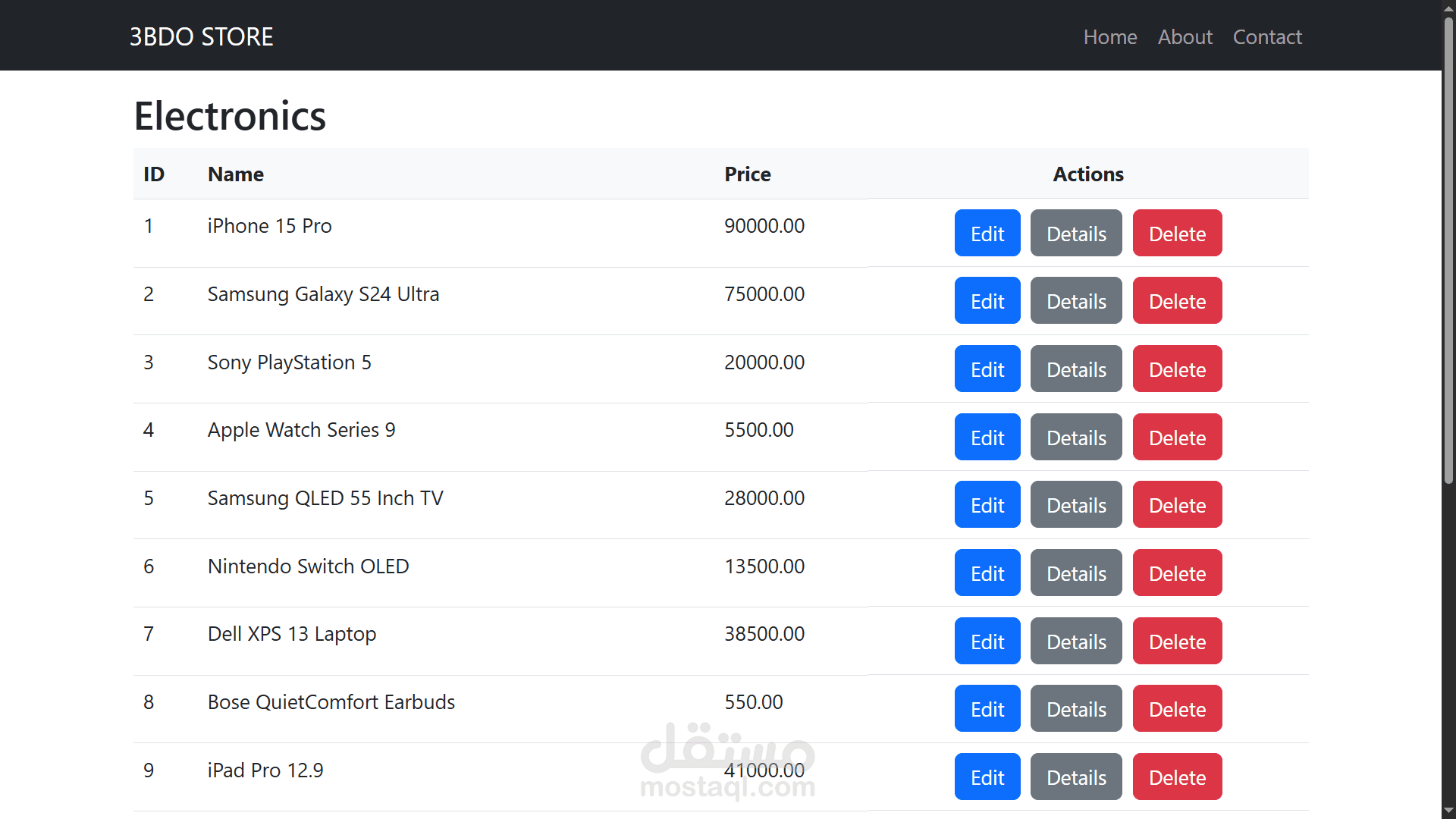The height and width of the screenshot is (819, 1456).
Task: Click the 75000.00 price value
Action: pyautogui.click(x=764, y=294)
